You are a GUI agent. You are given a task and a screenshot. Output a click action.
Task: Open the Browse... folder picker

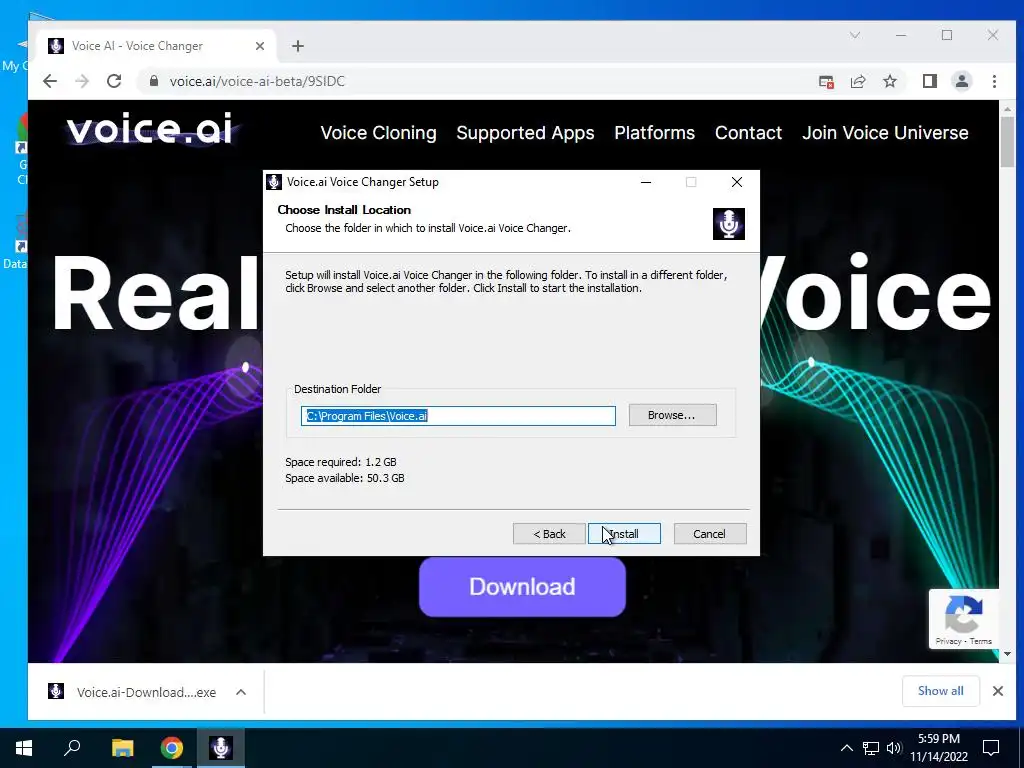click(x=672, y=415)
